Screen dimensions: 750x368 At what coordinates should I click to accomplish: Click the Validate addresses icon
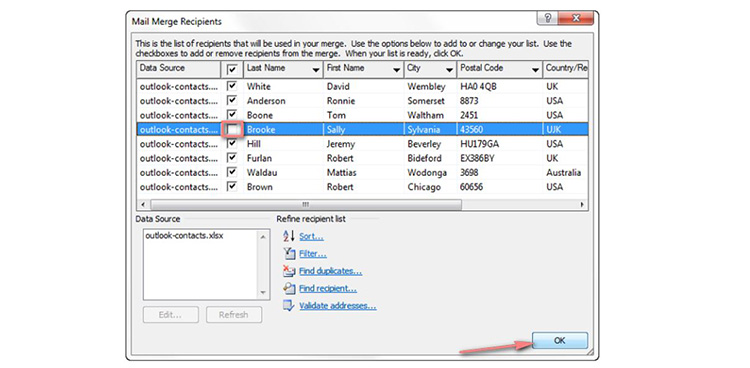[289, 305]
